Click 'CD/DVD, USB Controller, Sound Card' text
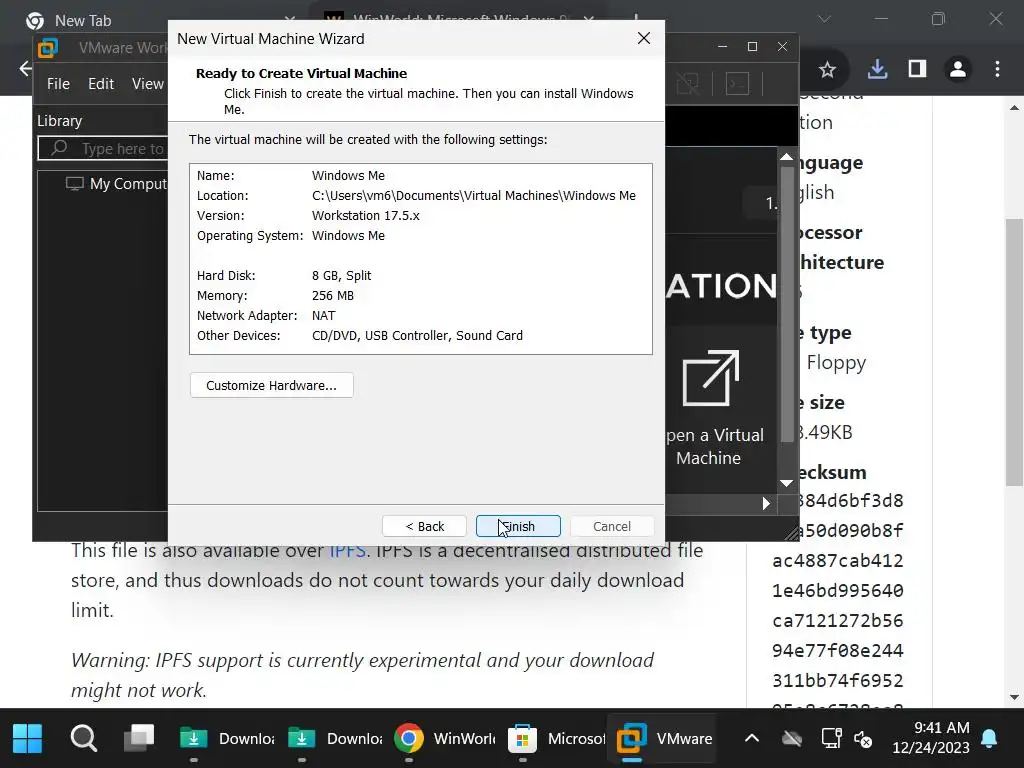 click(x=417, y=336)
